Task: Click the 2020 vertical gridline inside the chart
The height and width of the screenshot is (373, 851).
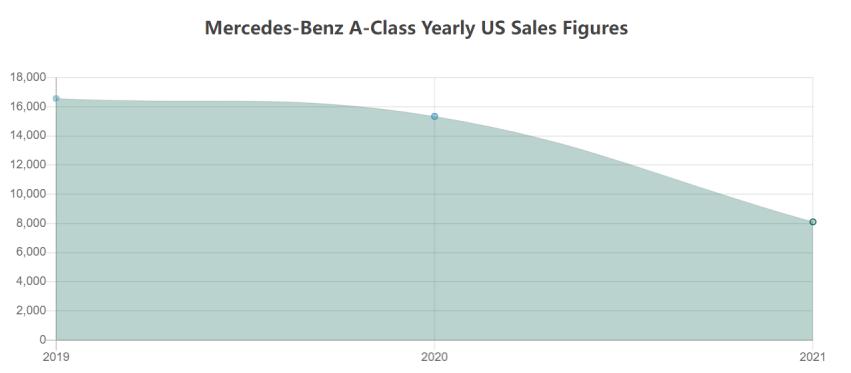Action: pos(434,228)
